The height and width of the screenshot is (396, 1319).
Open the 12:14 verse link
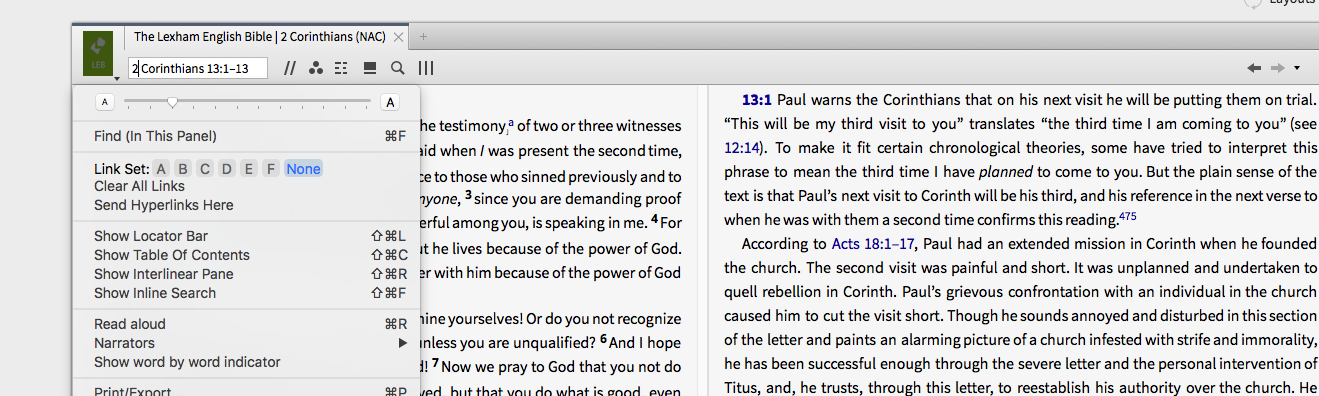point(741,147)
